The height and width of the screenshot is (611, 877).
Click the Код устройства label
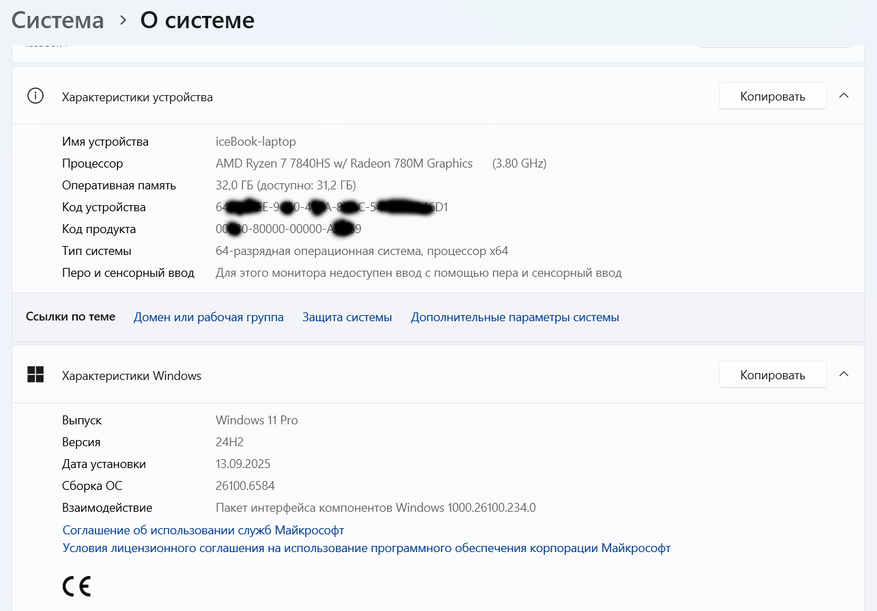pyautogui.click(x=103, y=207)
